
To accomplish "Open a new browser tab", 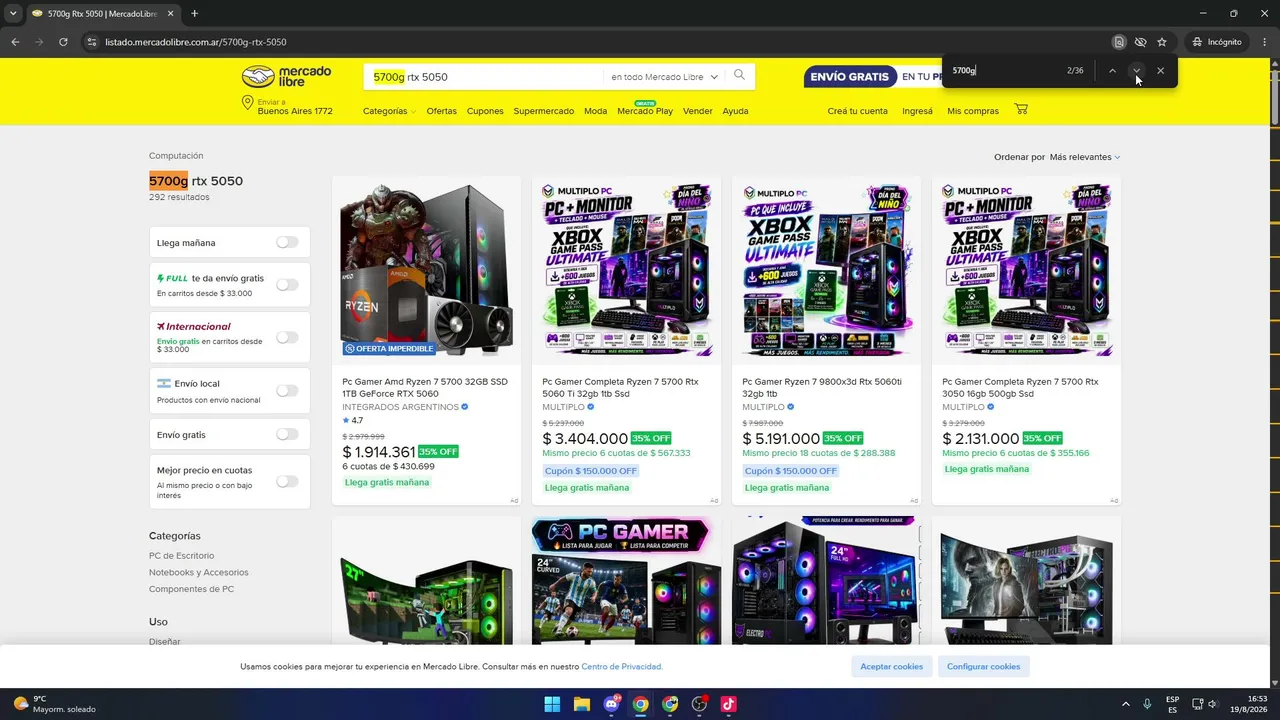I will click(x=194, y=13).
